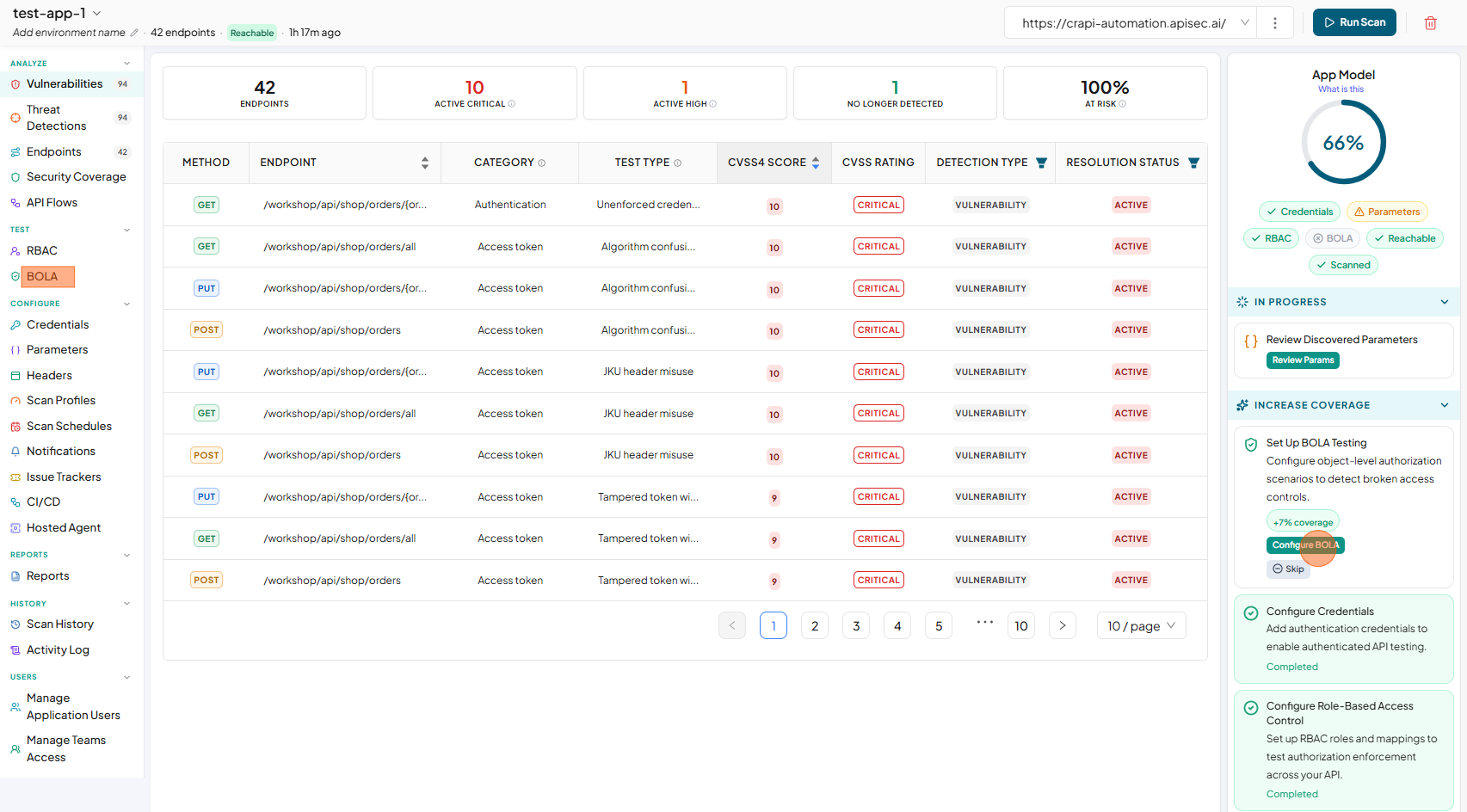Click the Configure BOLA button

coord(1305,545)
